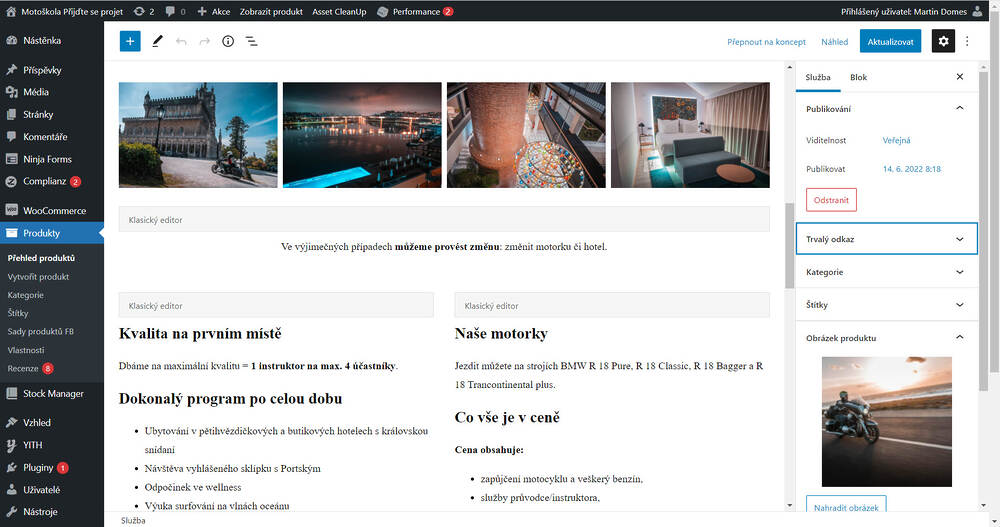Click the Služba breadcrumb in footer

tap(133, 521)
